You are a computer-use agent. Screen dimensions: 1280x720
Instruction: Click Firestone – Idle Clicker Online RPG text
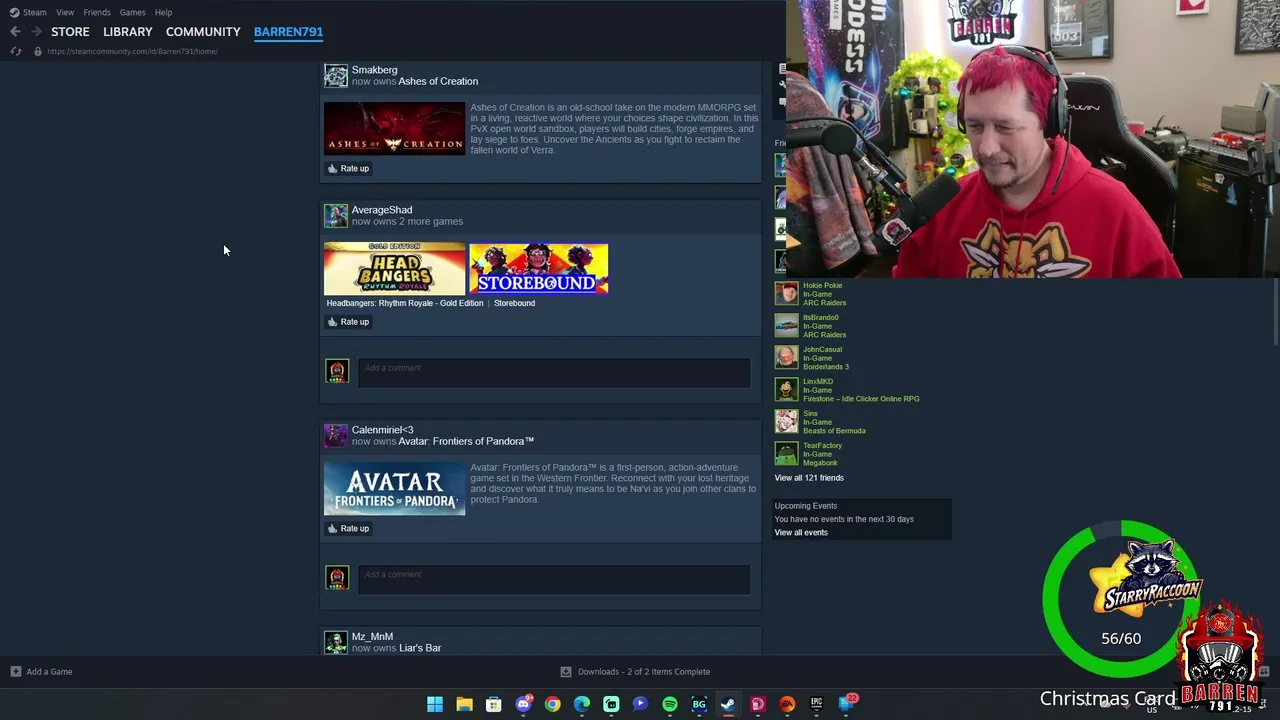click(861, 399)
